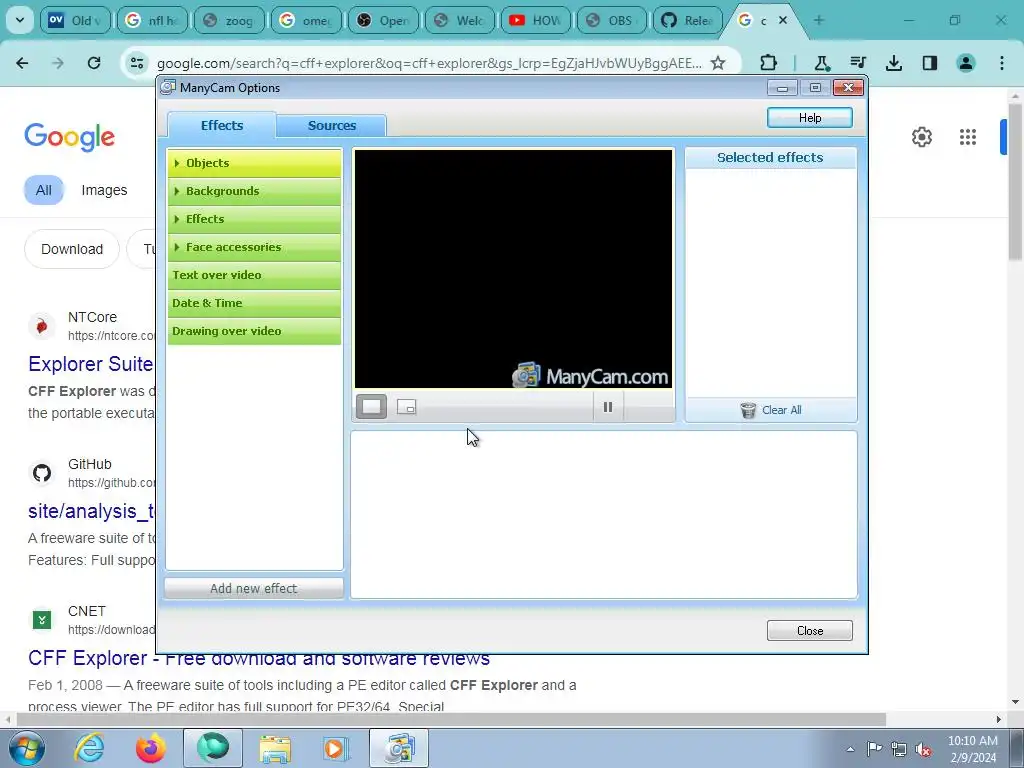Select the All search filter
Screen dimensions: 1024x768
pos(44,190)
